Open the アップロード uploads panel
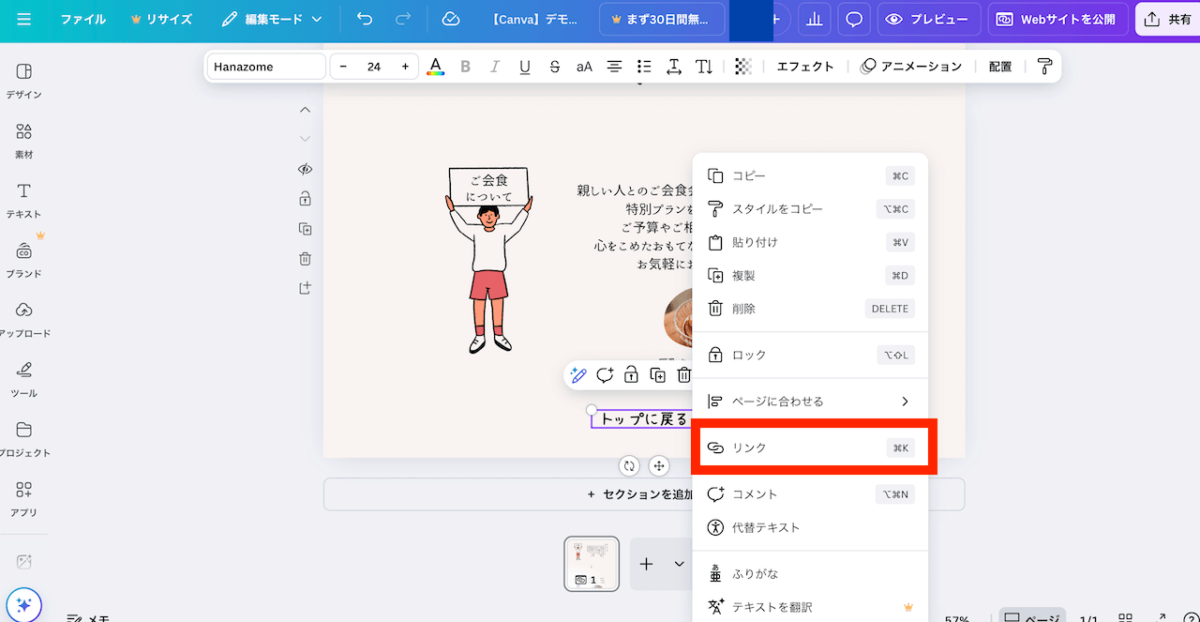Image resolution: width=1200 pixels, height=622 pixels. 24,319
